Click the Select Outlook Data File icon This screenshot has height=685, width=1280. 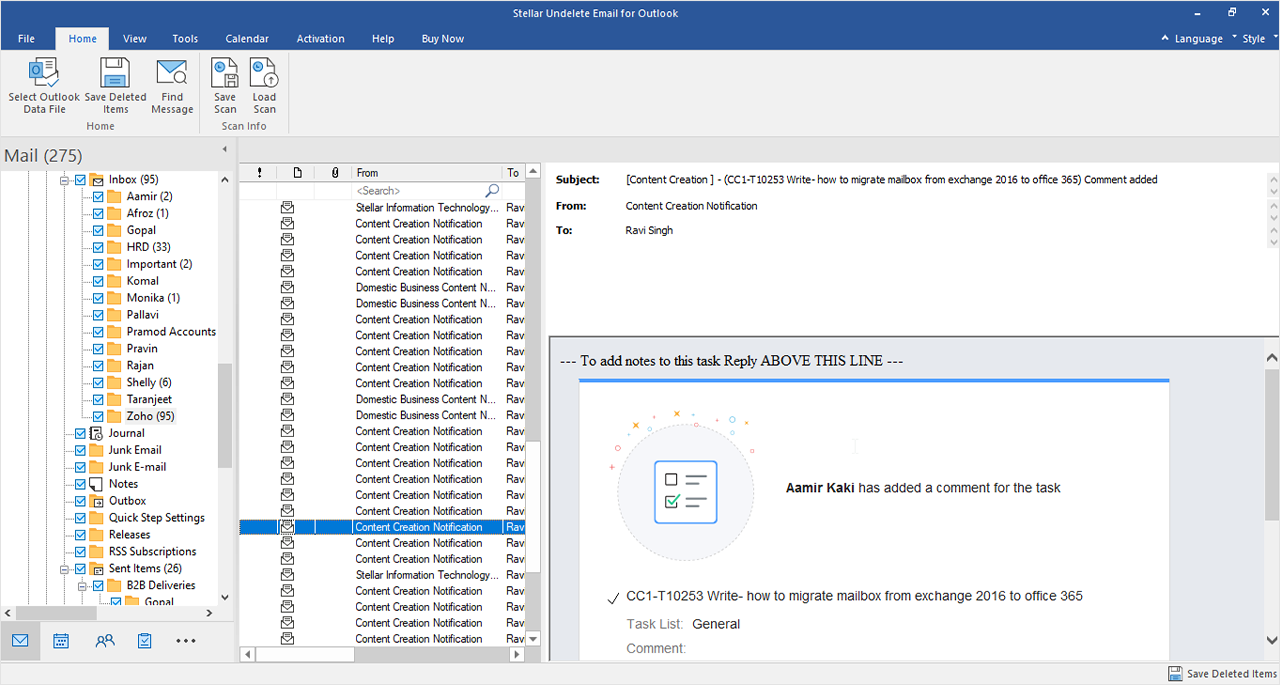point(44,73)
